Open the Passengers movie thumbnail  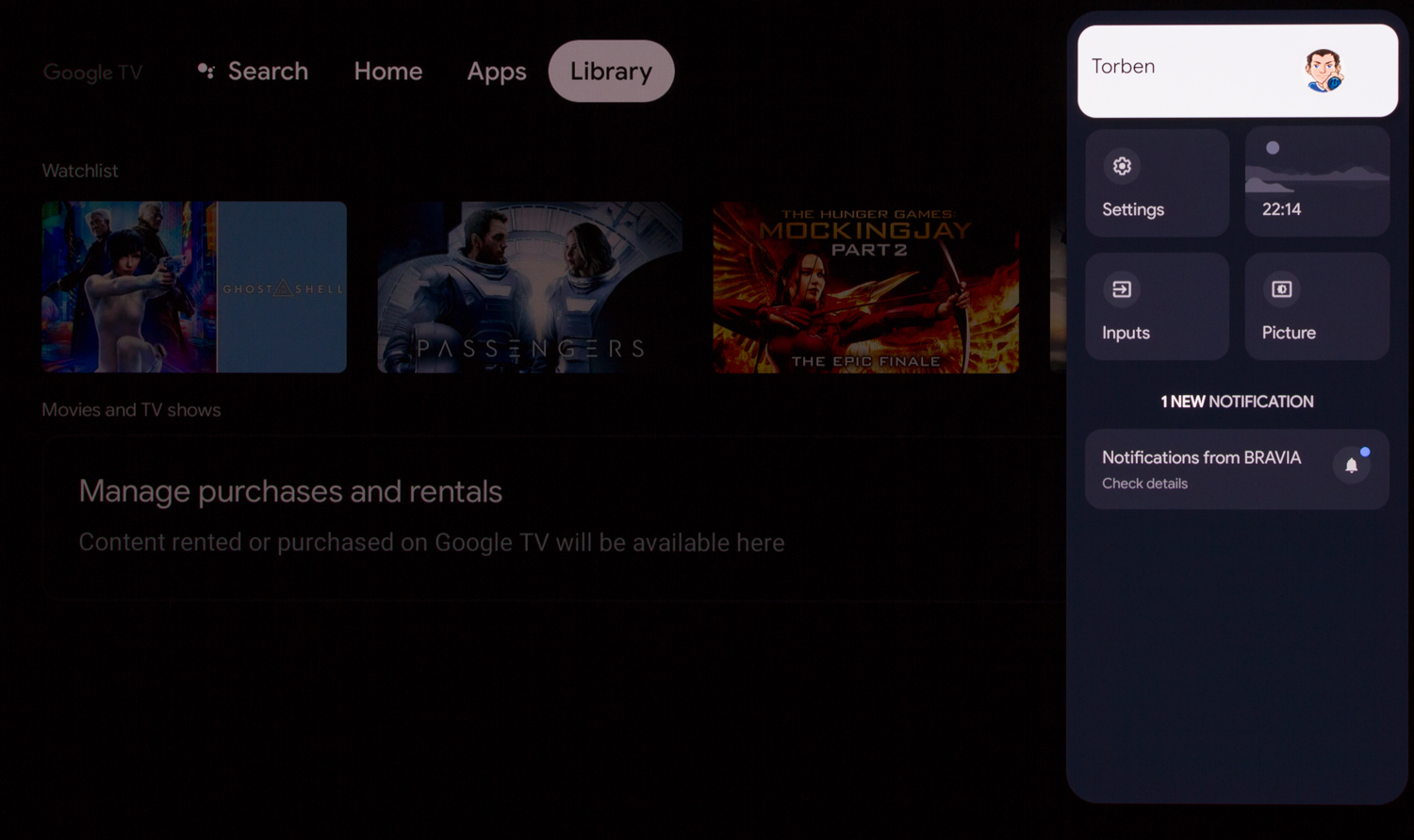[x=530, y=287]
